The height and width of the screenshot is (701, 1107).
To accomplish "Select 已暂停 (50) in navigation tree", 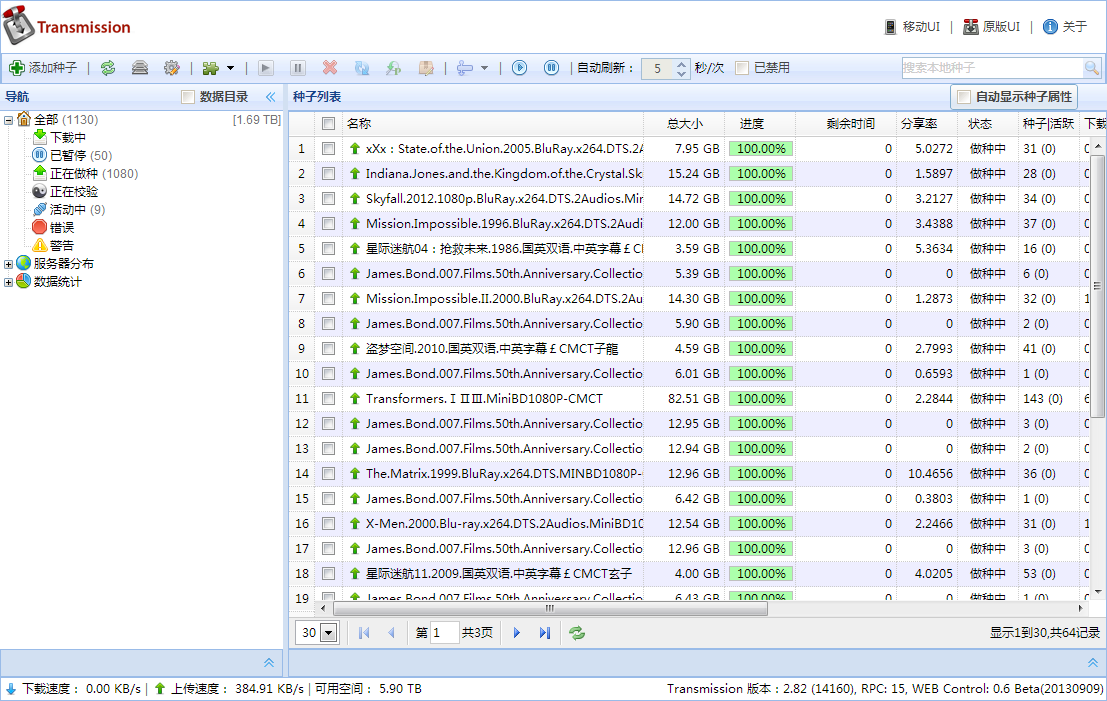I will [x=80, y=155].
